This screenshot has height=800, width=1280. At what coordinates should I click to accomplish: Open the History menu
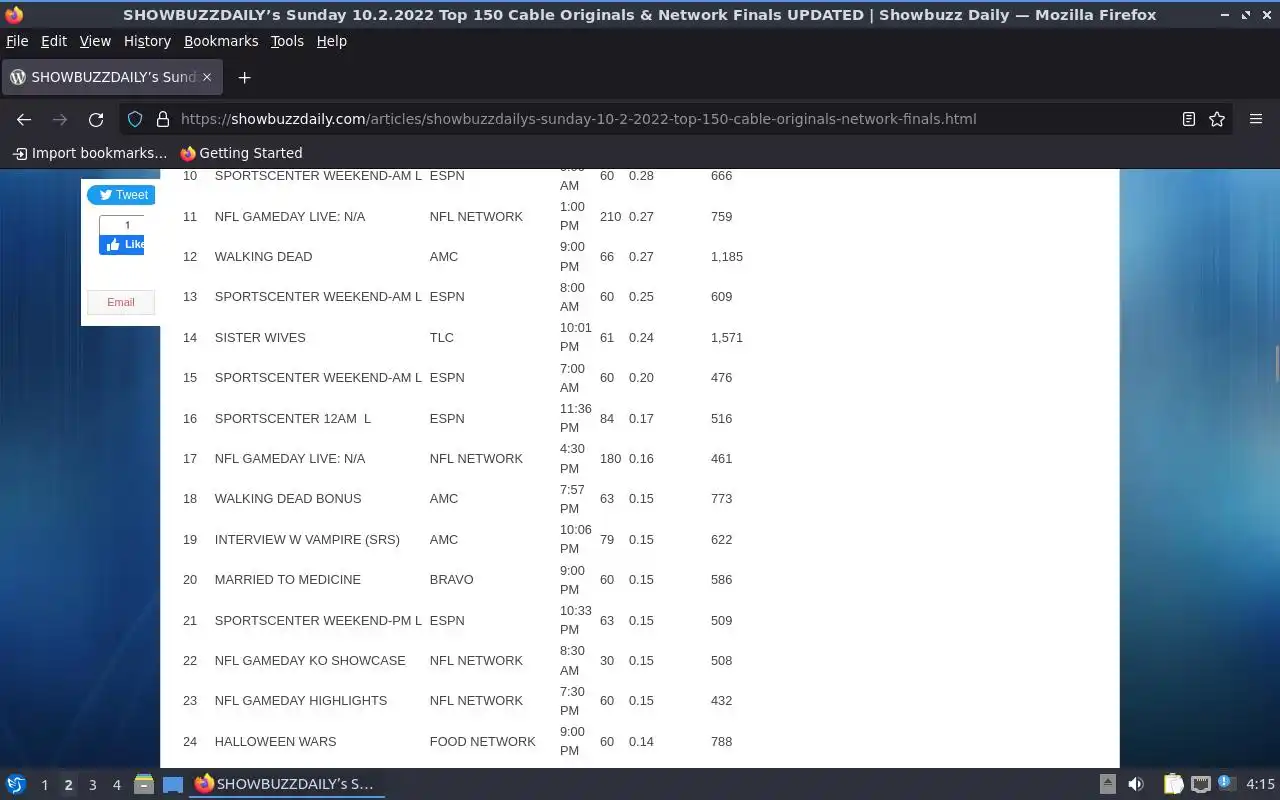[x=147, y=41]
